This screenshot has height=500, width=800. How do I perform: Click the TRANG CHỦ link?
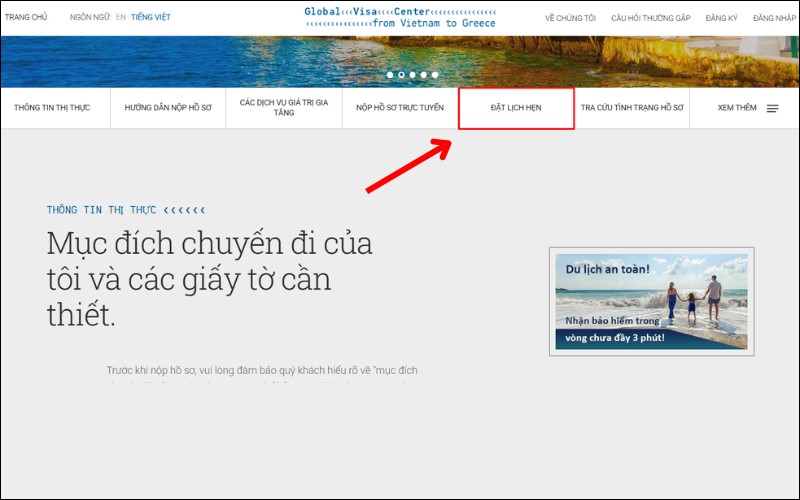click(x=25, y=18)
